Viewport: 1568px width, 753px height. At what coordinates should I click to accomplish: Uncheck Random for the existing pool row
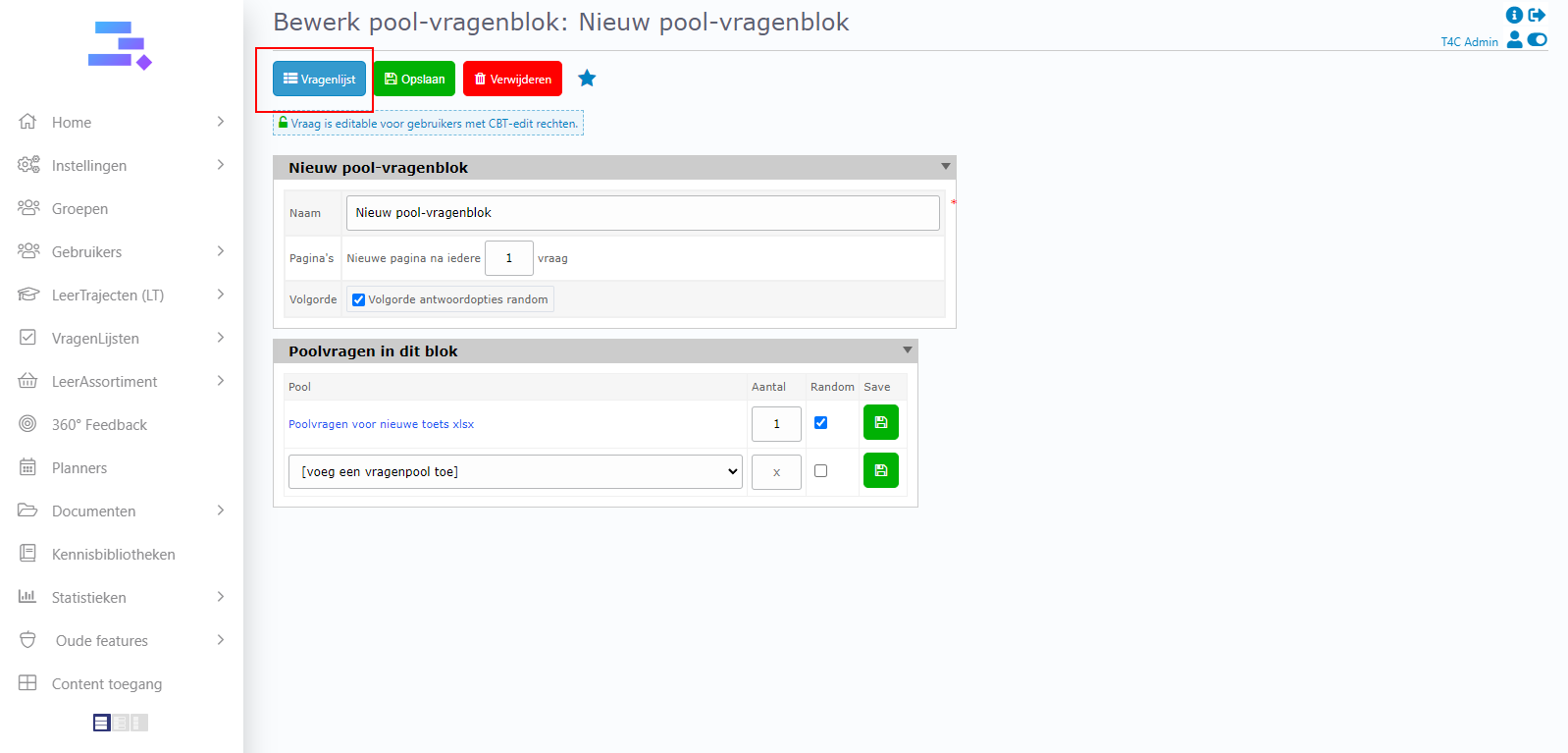820,423
